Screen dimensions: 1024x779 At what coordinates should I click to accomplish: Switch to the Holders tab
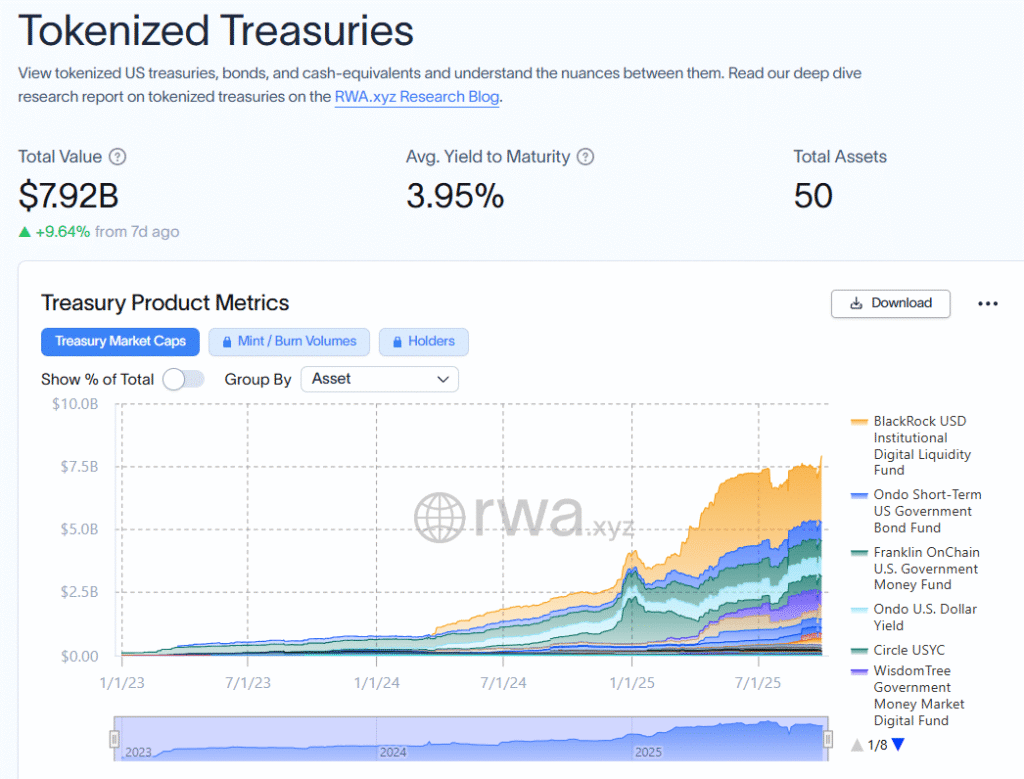(424, 341)
